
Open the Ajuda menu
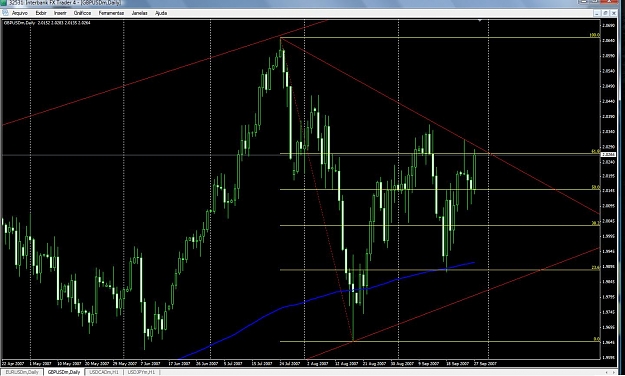161,13
